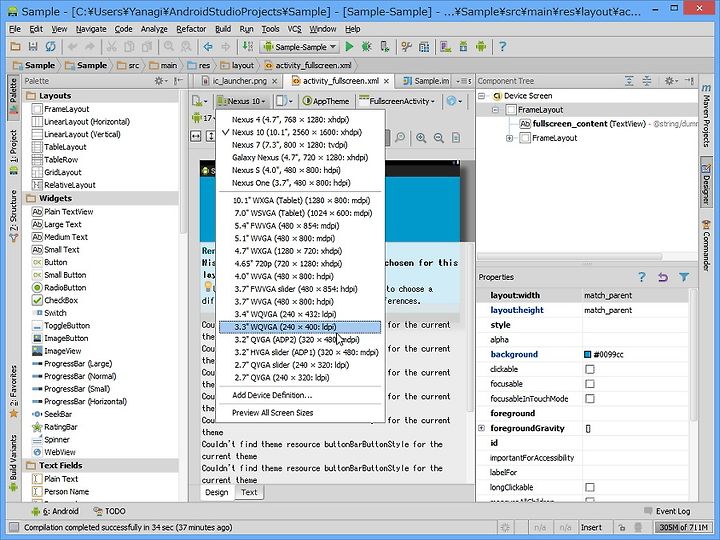Screen dimensions: 720x540
Task: Click the Palette settings gear icon
Action: coord(160,81)
